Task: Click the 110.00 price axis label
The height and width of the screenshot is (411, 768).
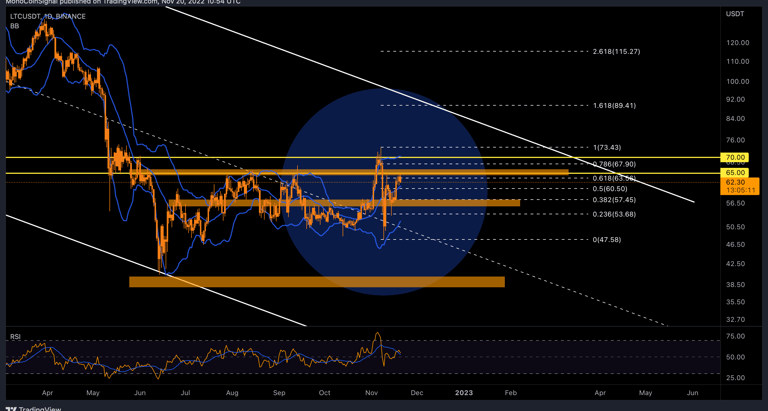Action: tap(737, 61)
